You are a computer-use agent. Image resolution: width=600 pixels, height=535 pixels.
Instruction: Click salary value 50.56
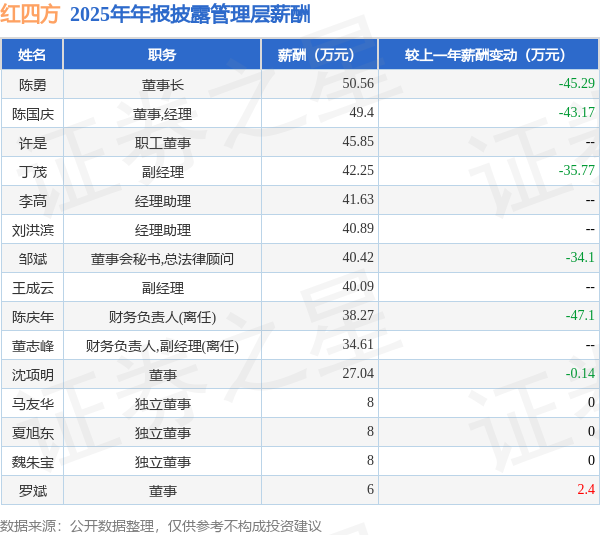[358, 83]
